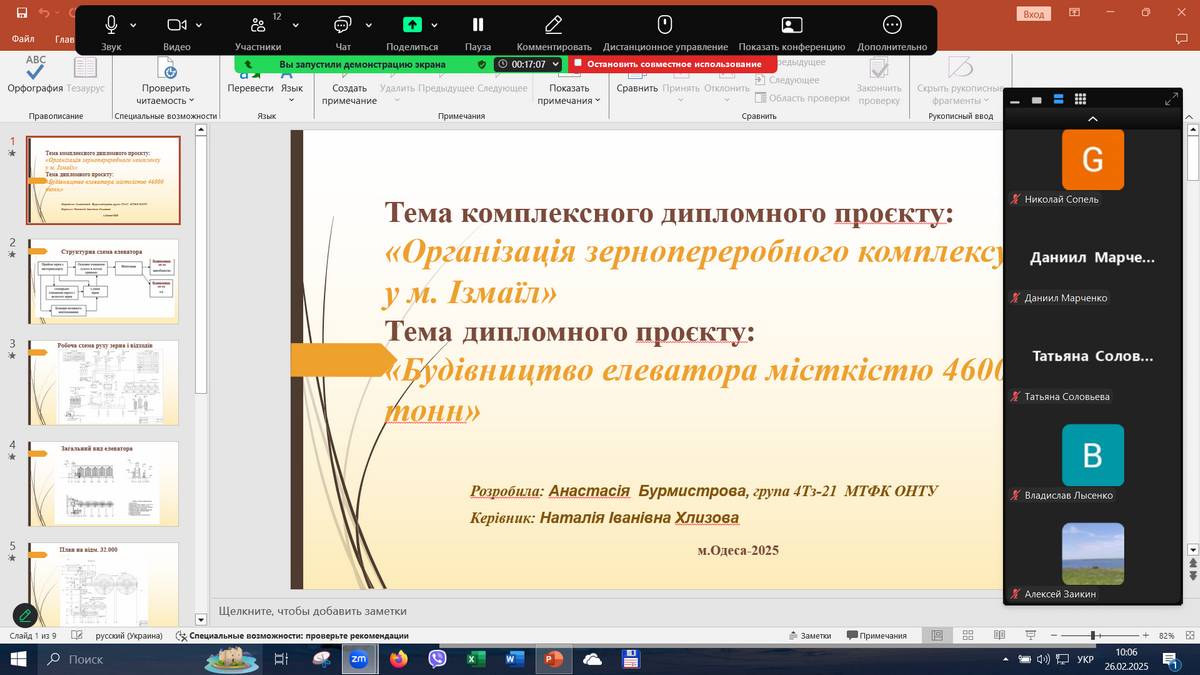Expand Zoom video panel to full screen
This screenshot has height=675, width=1200.
pos(1172,99)
